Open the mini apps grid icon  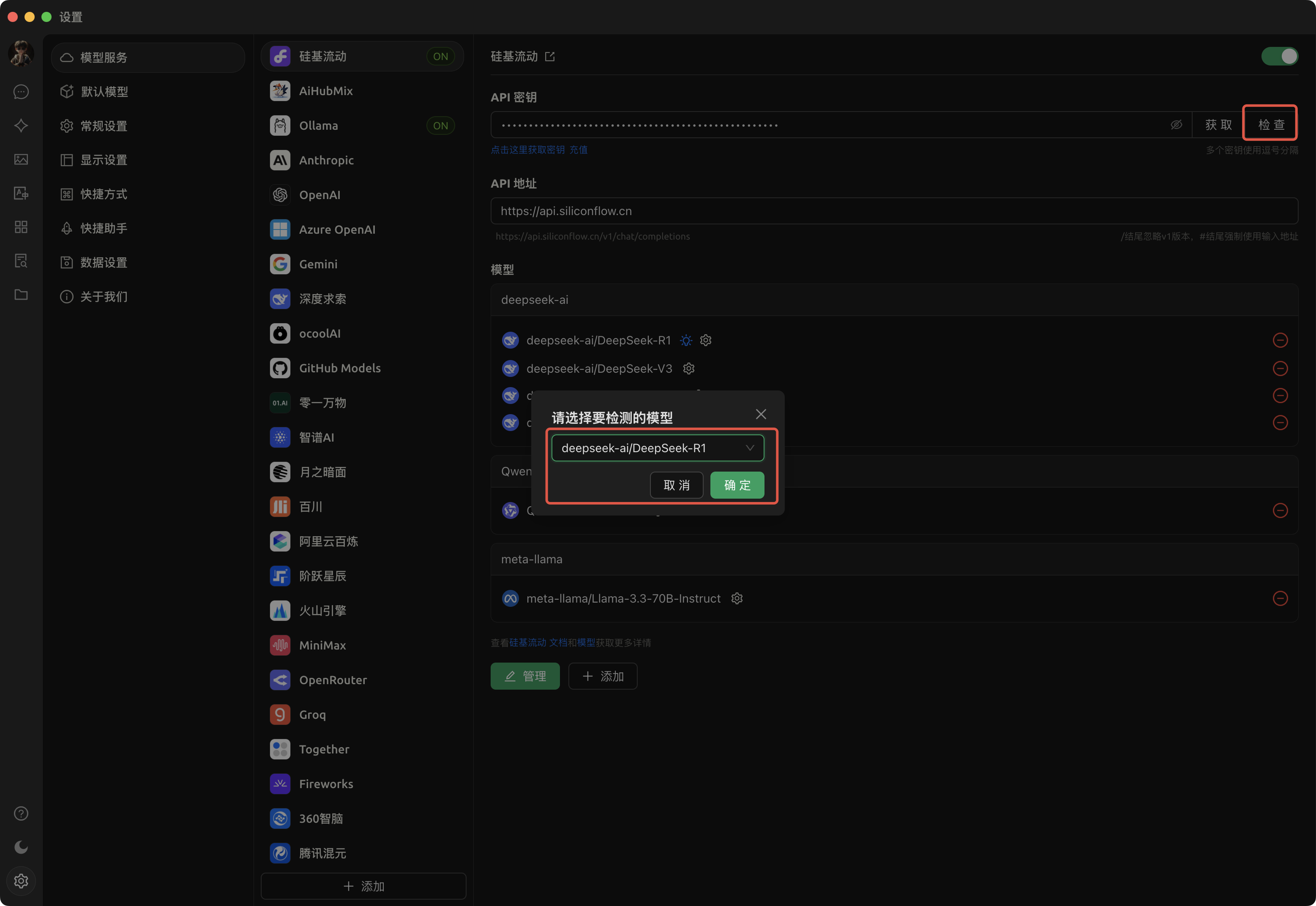coord(21,227)
